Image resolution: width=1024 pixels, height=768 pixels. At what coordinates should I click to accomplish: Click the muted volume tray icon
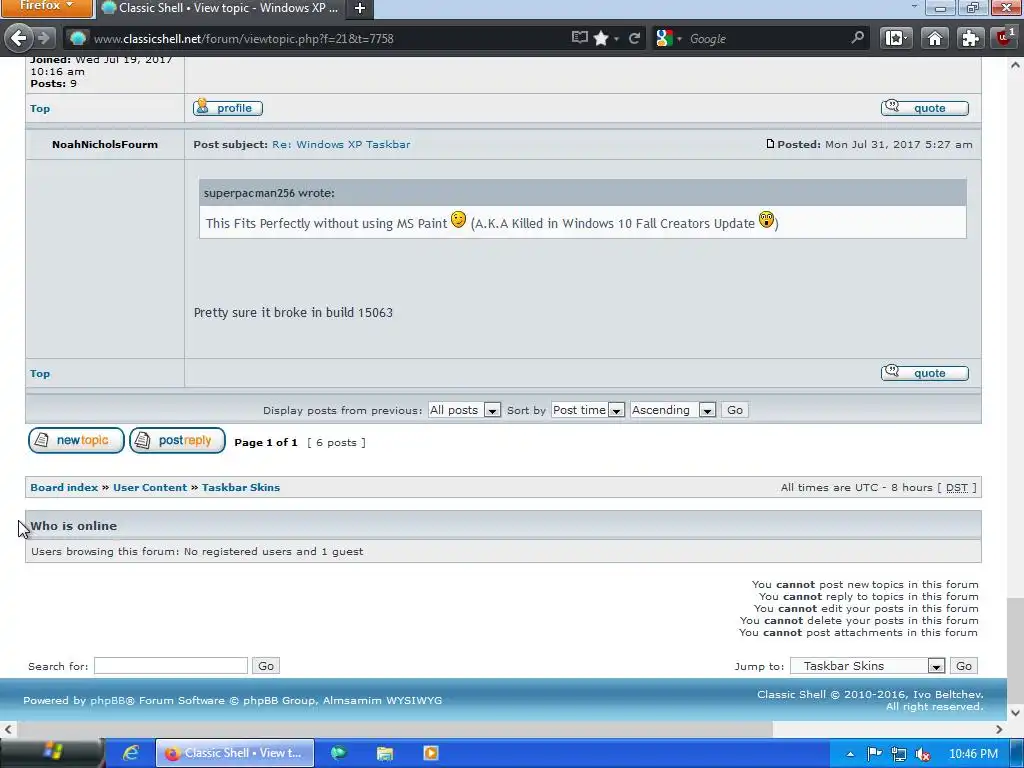coord(923,754)
